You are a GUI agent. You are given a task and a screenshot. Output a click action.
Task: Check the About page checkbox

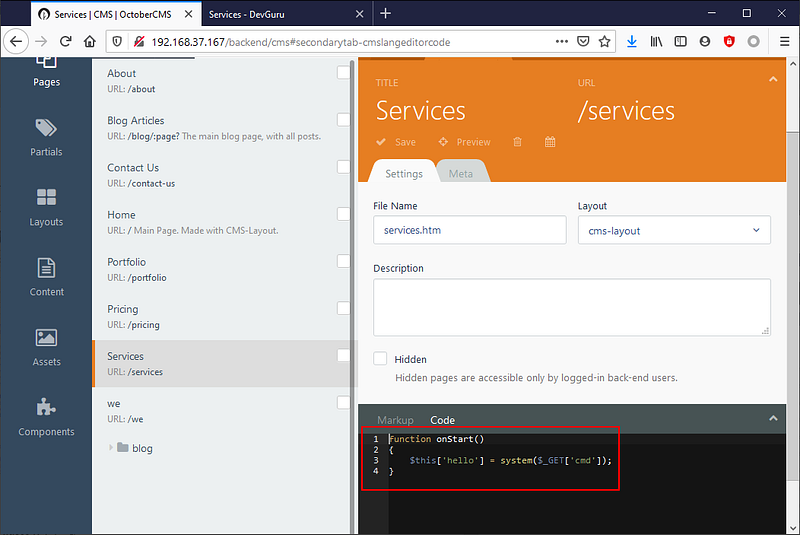[343, 72]
